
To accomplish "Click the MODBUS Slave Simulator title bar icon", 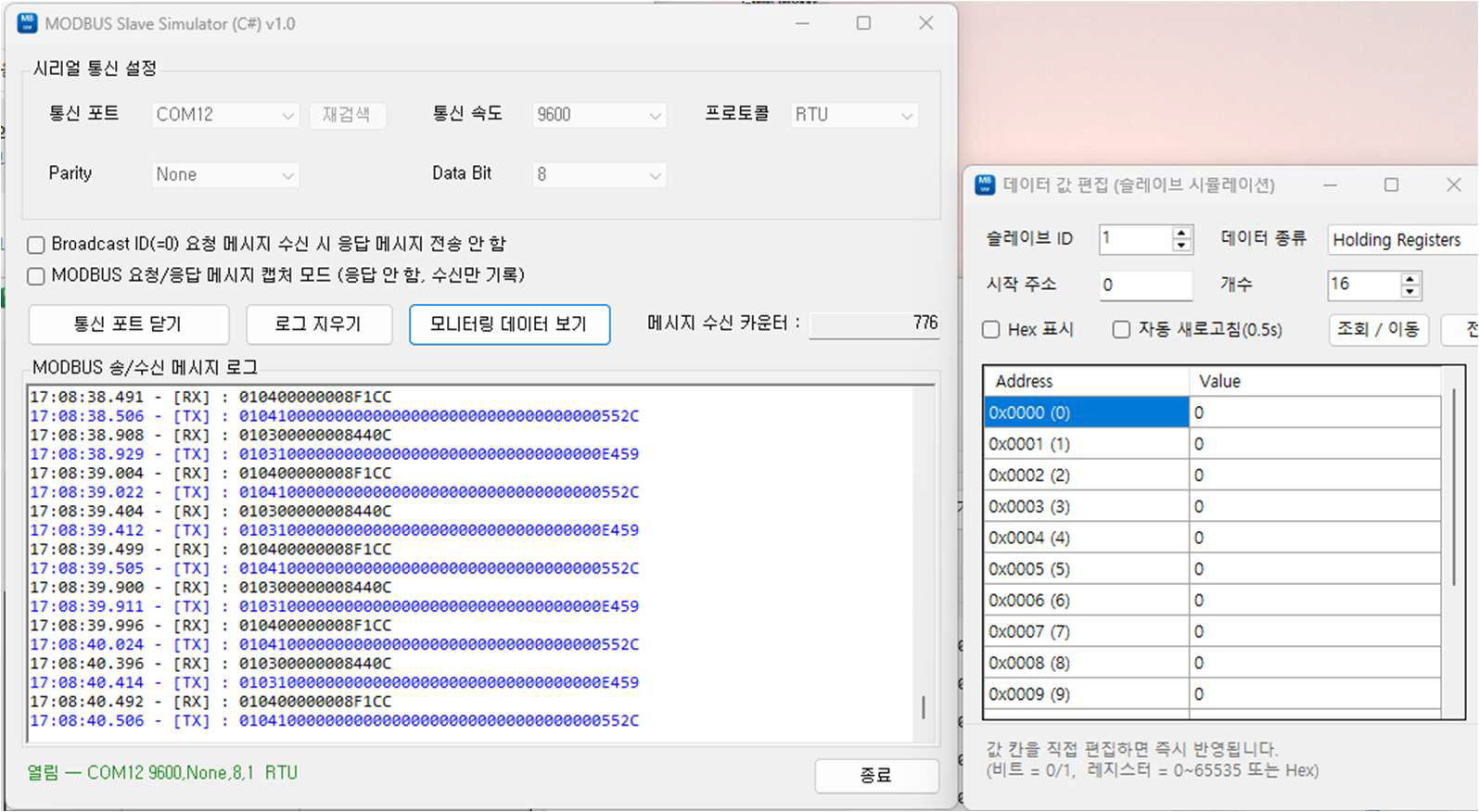I will coord(28,23).
